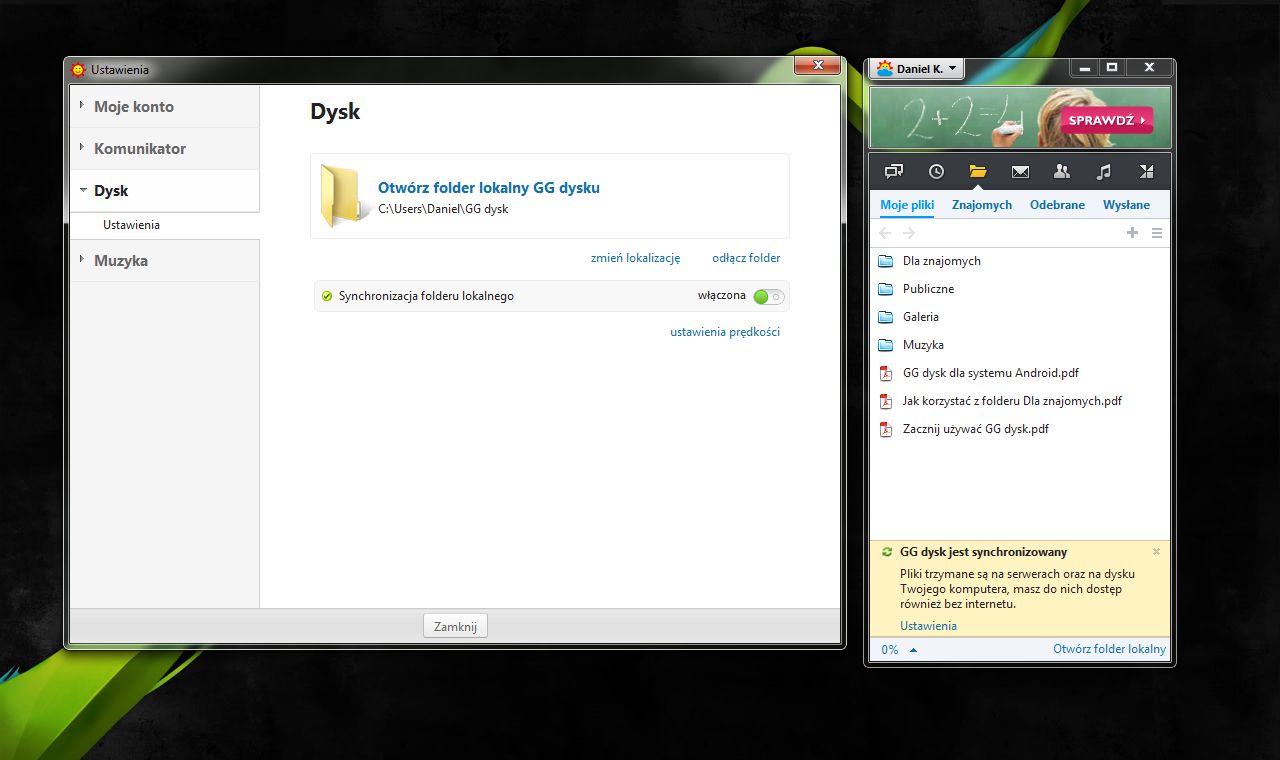Click the GG sun icon in Ustawienia title bar

coord(79,70)
